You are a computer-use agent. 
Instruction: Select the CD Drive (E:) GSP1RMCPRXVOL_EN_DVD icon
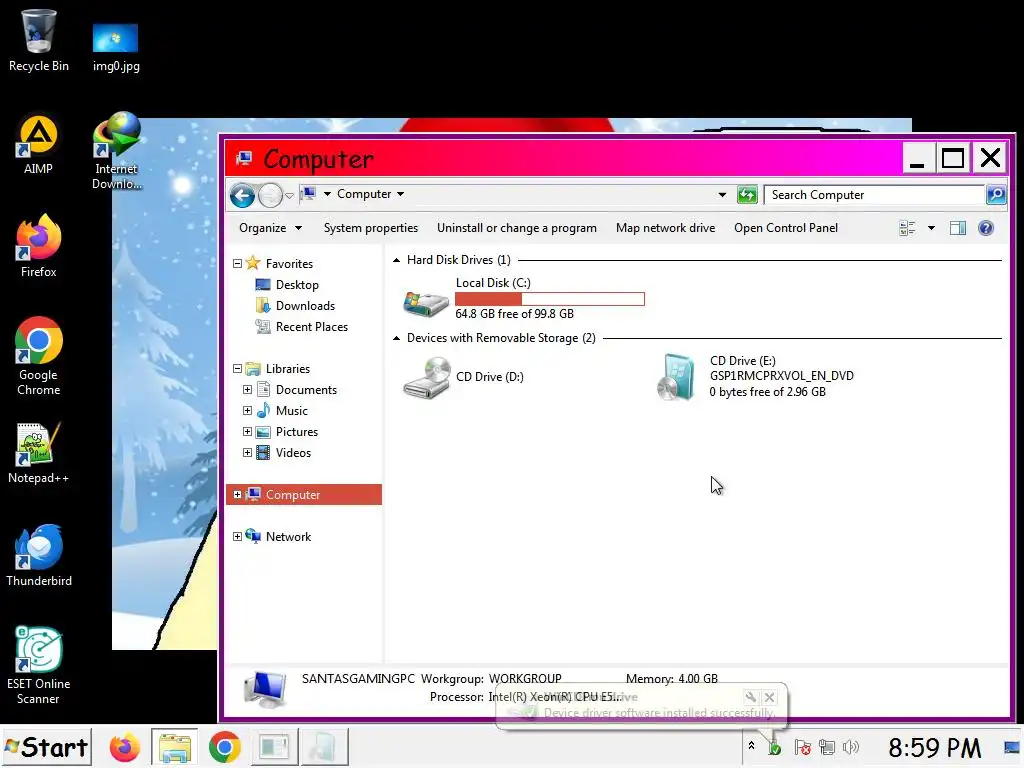(676, 377)
